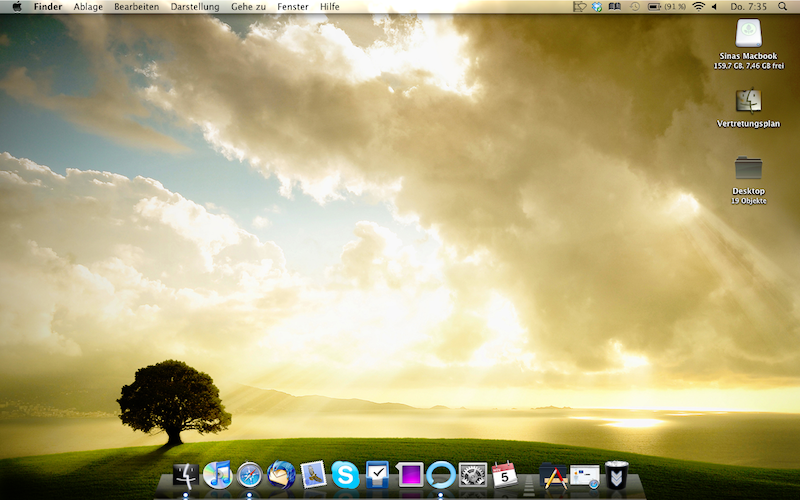
Task: Open the document stack beside the Trash
Action: pyautogui.click(x=585, y=477)
